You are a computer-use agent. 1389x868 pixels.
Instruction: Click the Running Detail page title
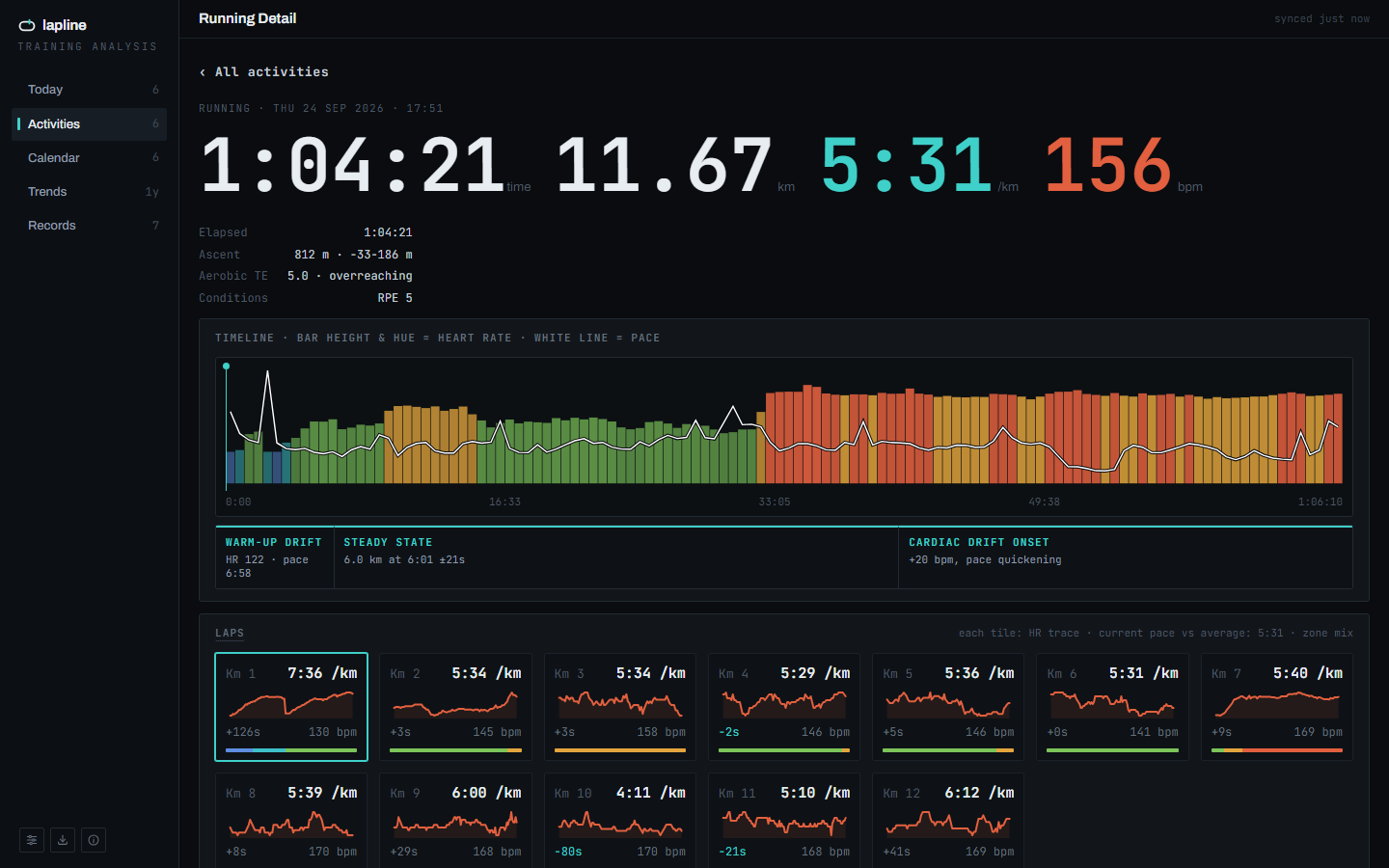(x=248, y=18)
